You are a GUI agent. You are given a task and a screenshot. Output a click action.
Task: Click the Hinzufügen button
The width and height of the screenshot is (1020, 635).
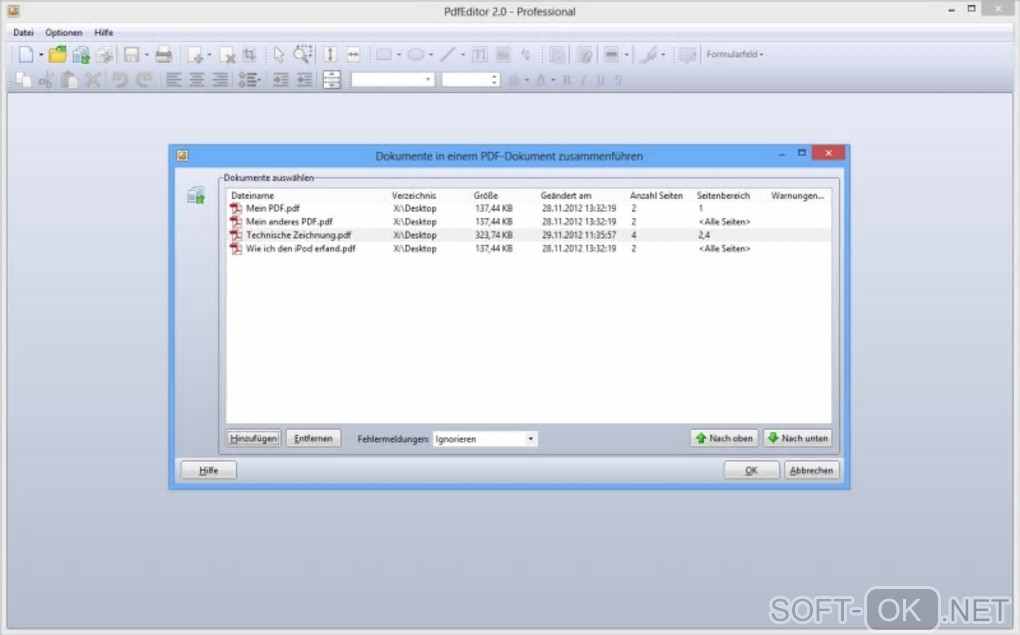click(253, 439)
